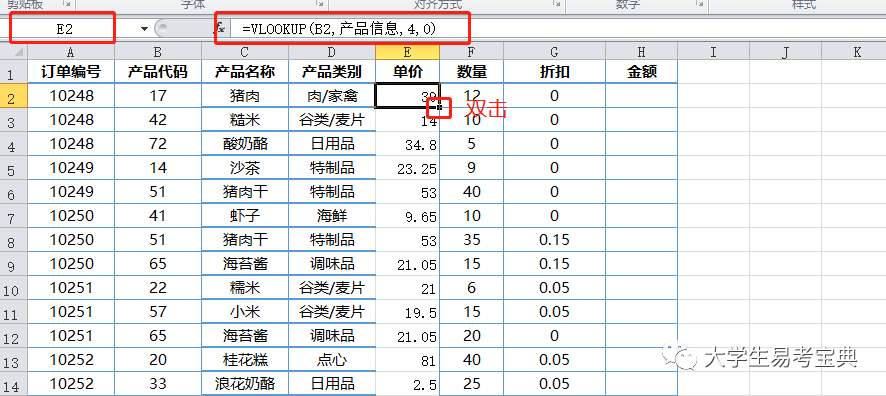
Task: Select product code cell 33
Action: click(x=158, y=384)
